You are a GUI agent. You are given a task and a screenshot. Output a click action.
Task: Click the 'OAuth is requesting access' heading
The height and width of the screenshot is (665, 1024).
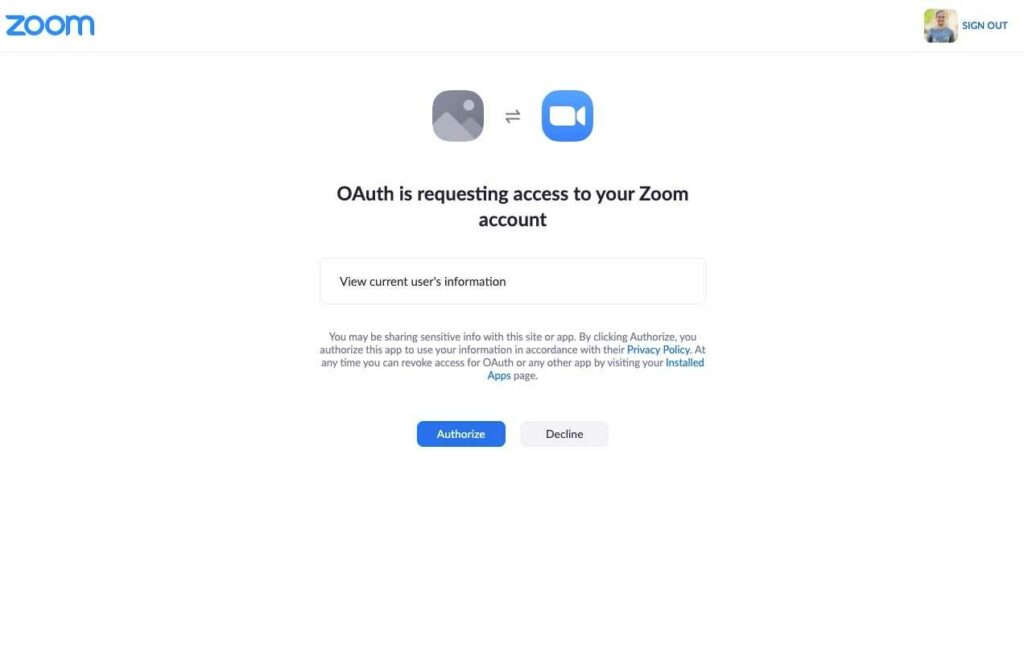[513, 206]
